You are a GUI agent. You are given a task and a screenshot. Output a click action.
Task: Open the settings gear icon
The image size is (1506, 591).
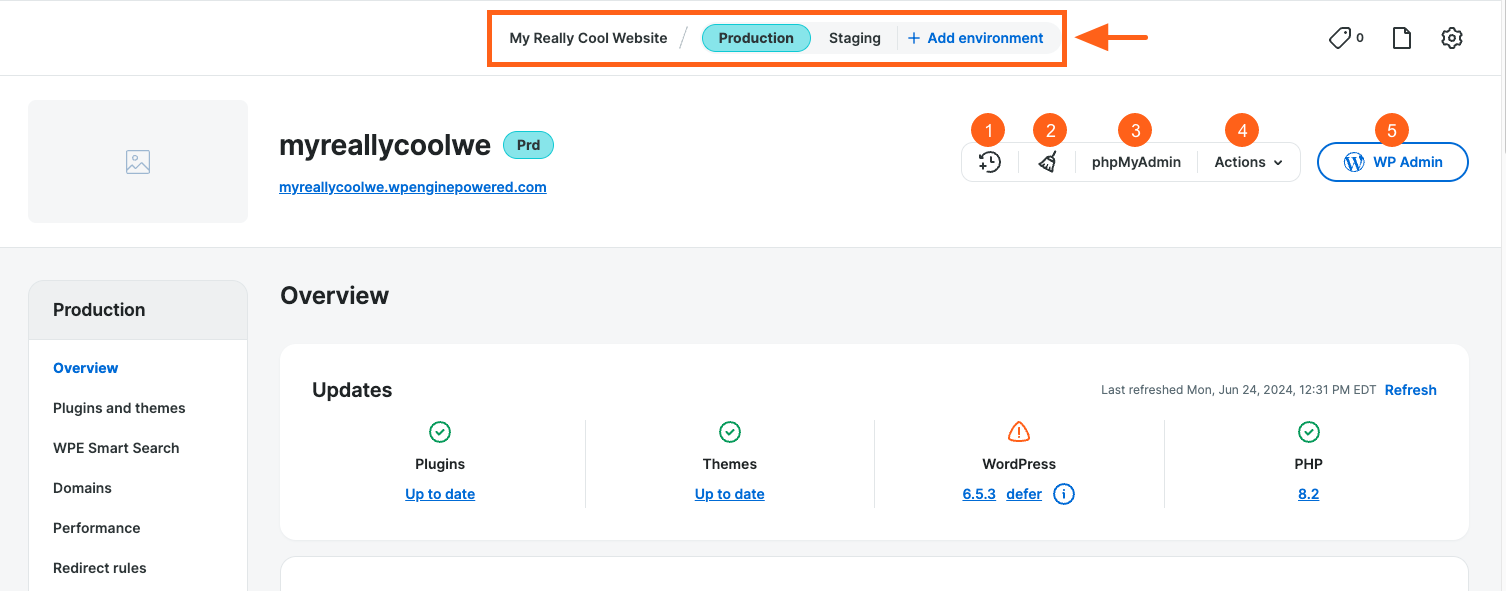pos(1452,37)
